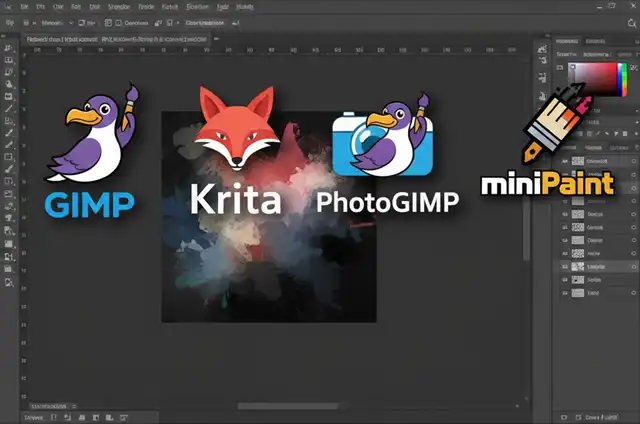Click the text label in the bottom-right panel footer
This screenshot has height=424, width=640.
[601, 417]
